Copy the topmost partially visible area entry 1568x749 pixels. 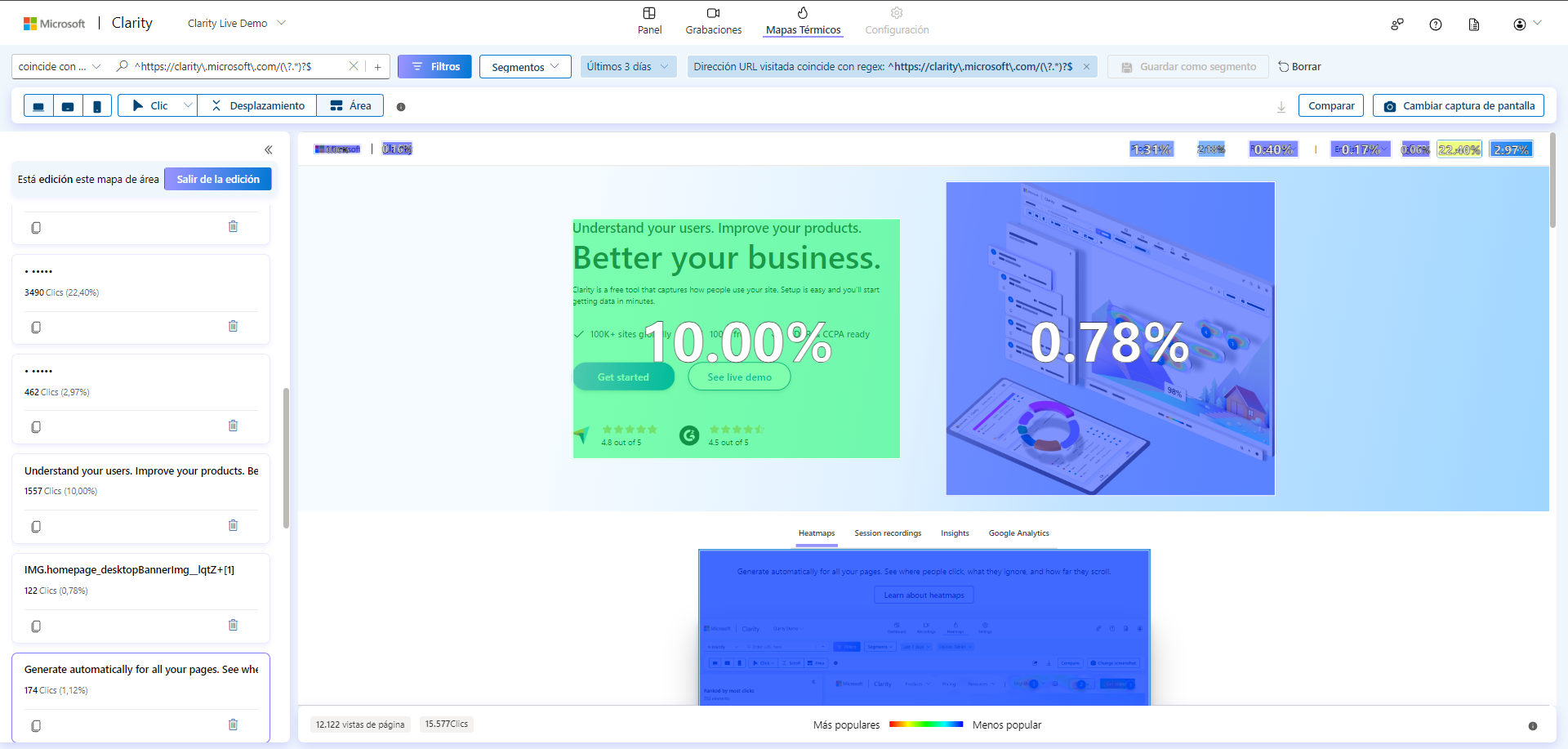click(x=36, y=227)
